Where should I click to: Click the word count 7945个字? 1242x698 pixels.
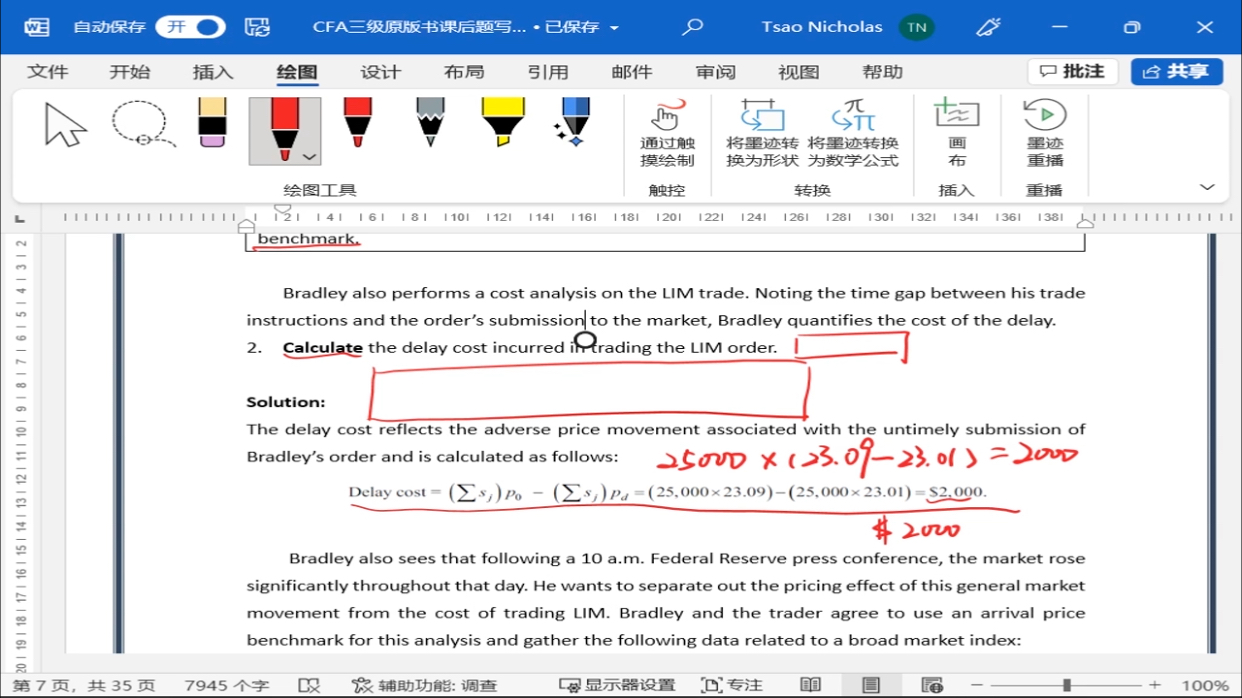click(227, 685)
